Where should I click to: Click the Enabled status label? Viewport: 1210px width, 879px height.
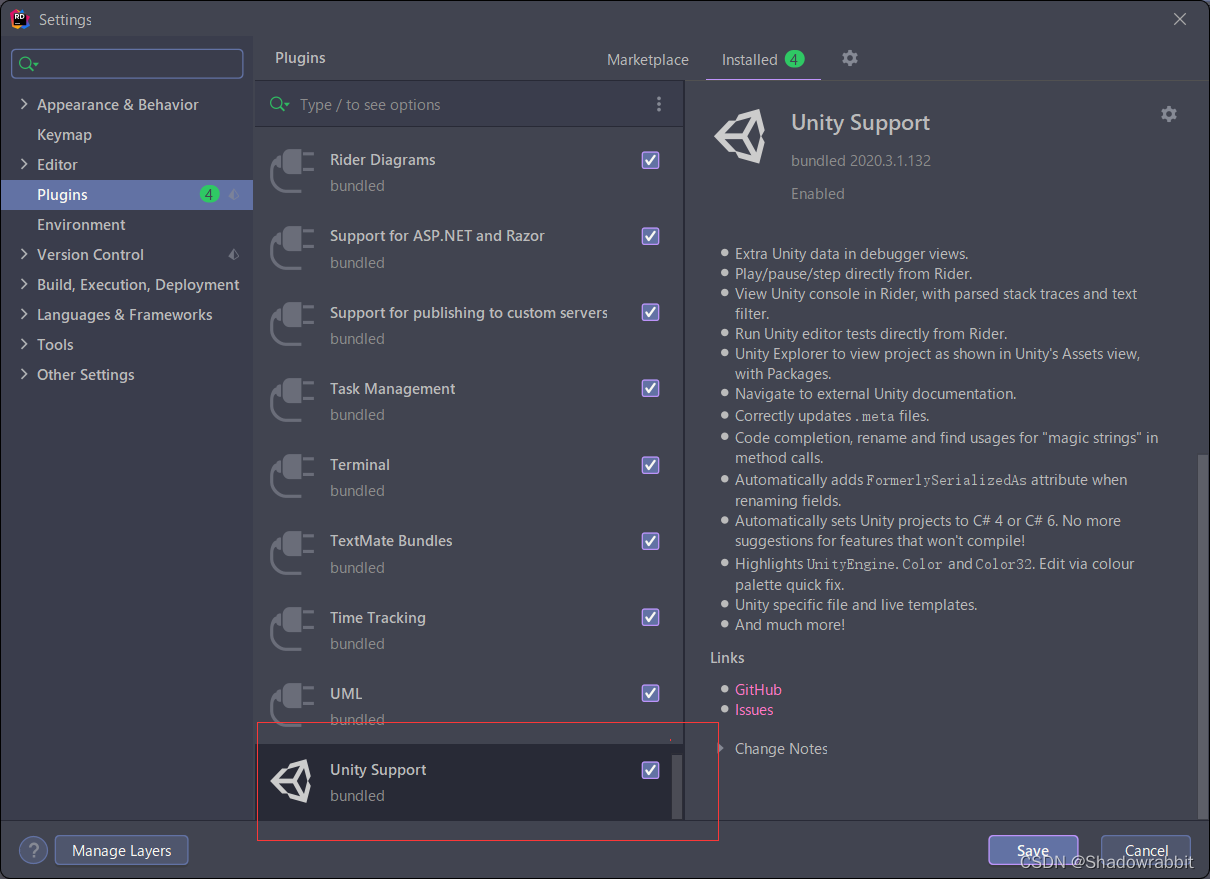pos(818,194)
